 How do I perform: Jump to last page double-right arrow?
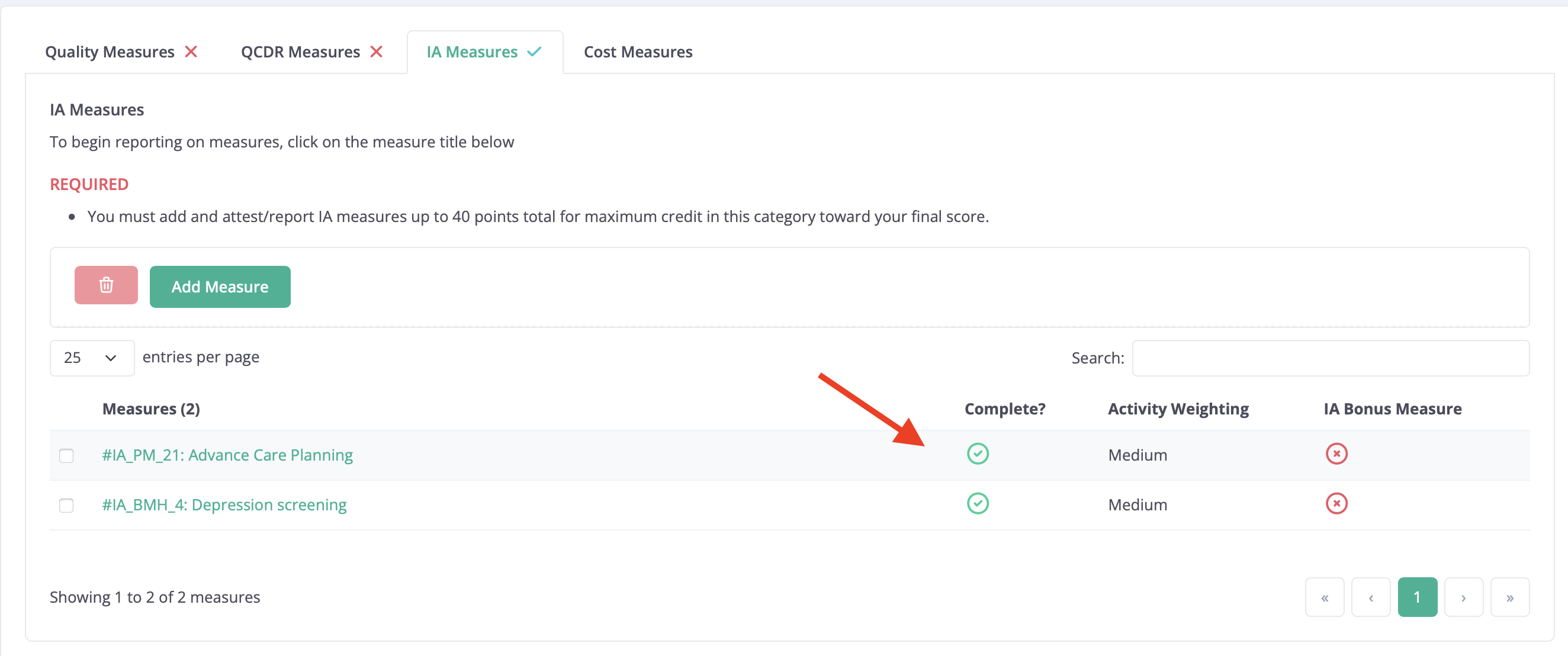[x=1509, y=597]
